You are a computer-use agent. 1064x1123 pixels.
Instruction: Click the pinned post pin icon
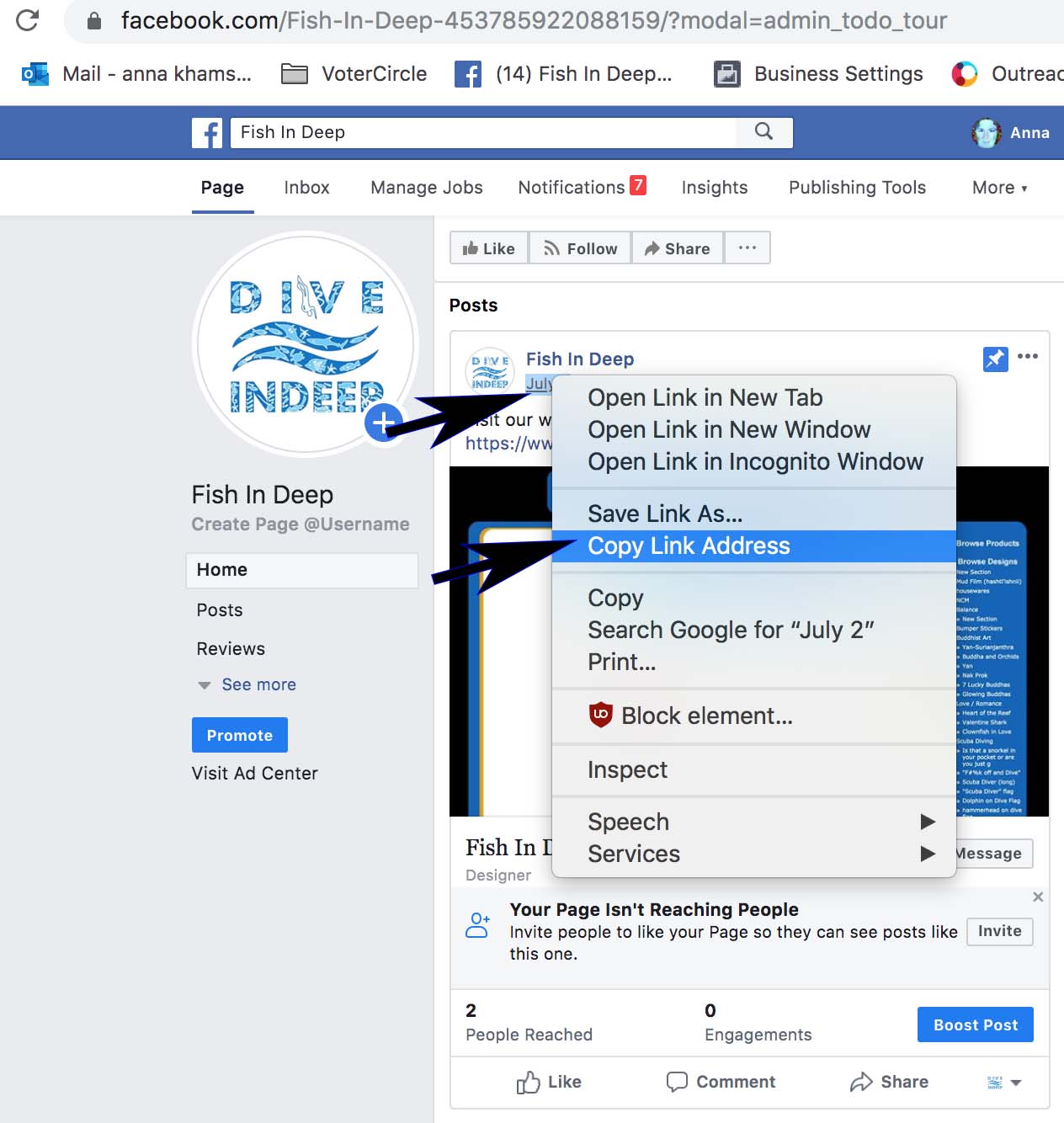click(996, 359)
